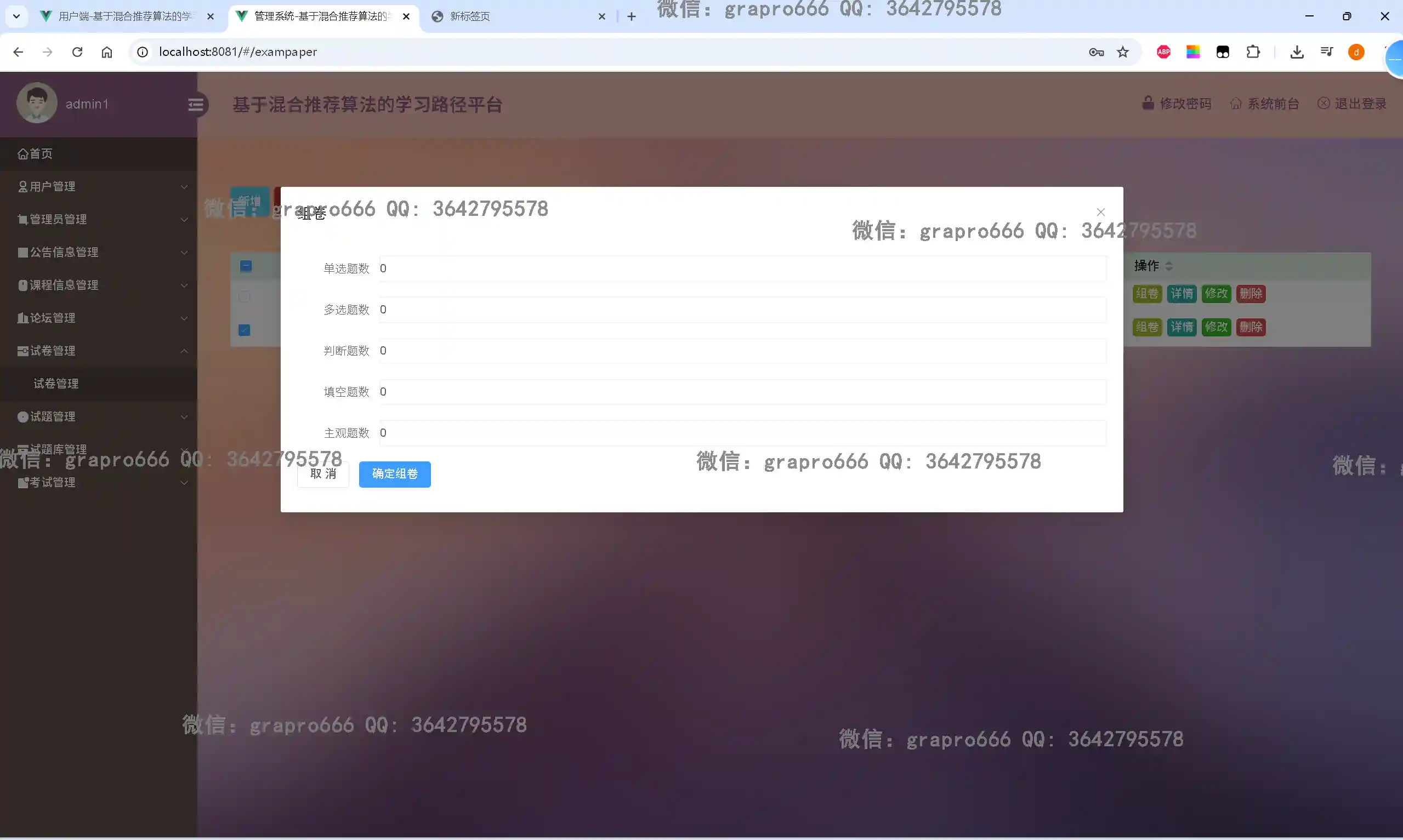The image size is (1403, 840).
Task: Click the browser home icon
Action: tap(106, 52)
